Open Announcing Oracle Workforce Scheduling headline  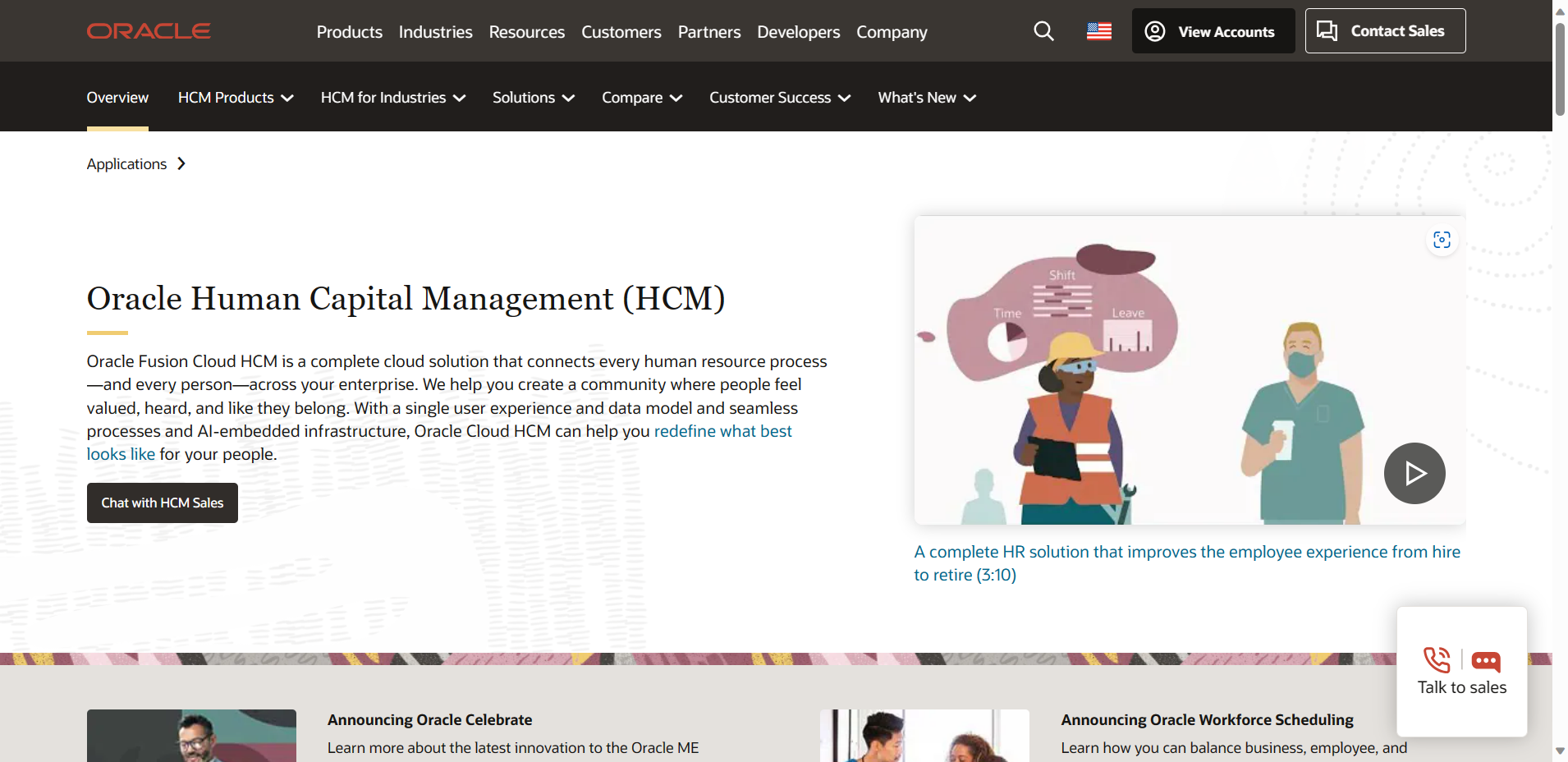click(1207, 720)
